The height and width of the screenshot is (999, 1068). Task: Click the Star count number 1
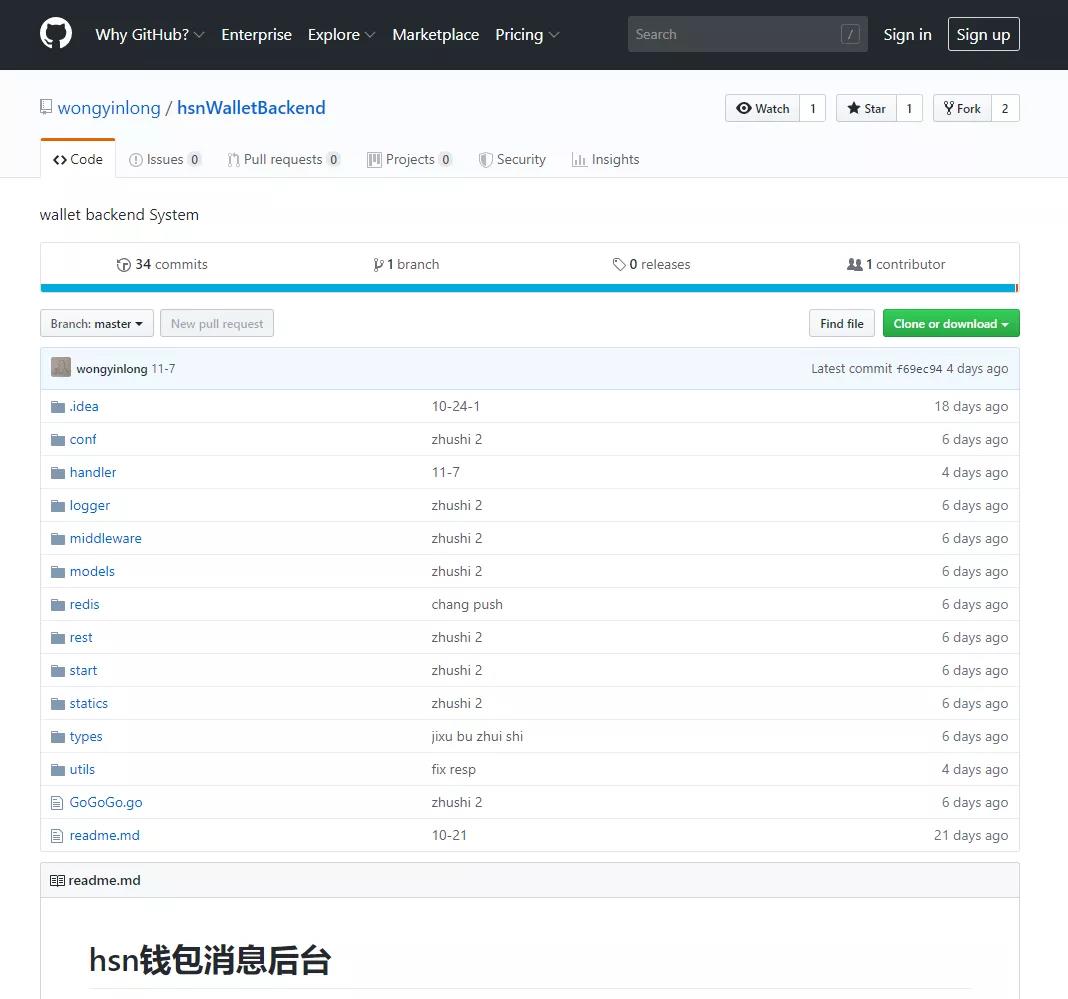pyautogui.click(x=909, y=108)
